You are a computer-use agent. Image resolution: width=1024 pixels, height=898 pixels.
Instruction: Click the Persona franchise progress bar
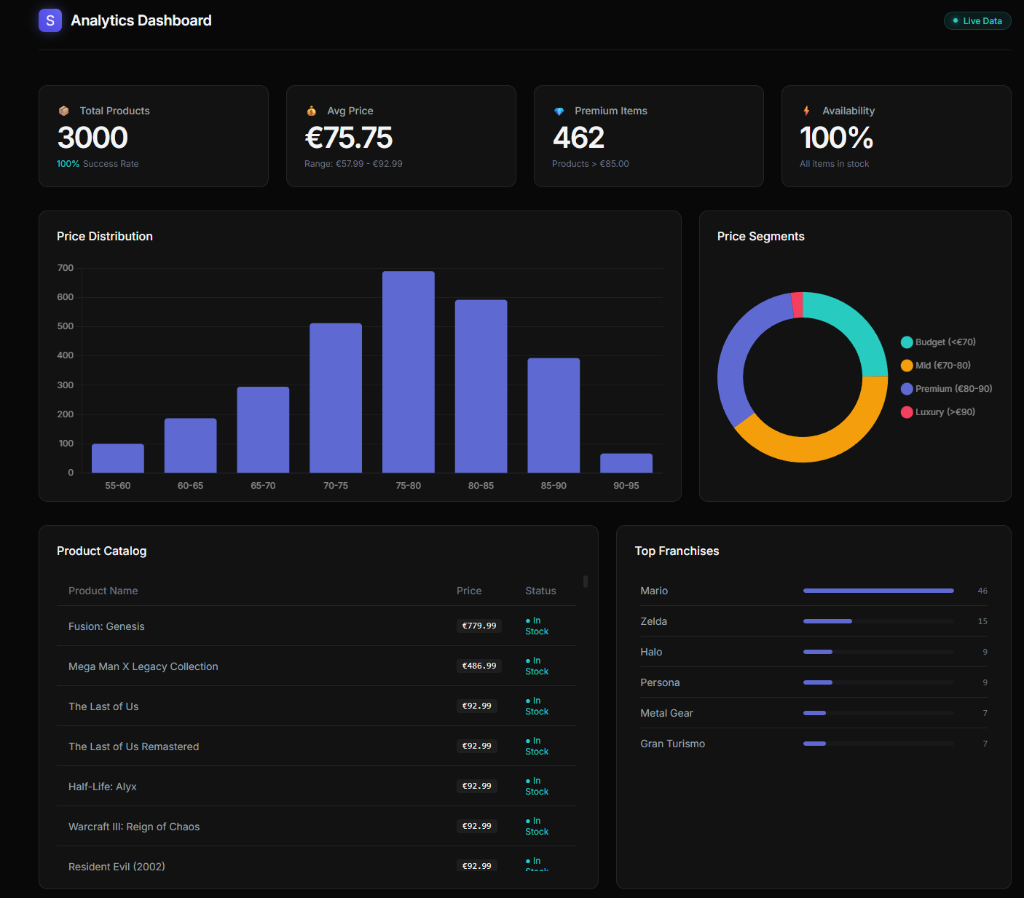coord(878,682)
